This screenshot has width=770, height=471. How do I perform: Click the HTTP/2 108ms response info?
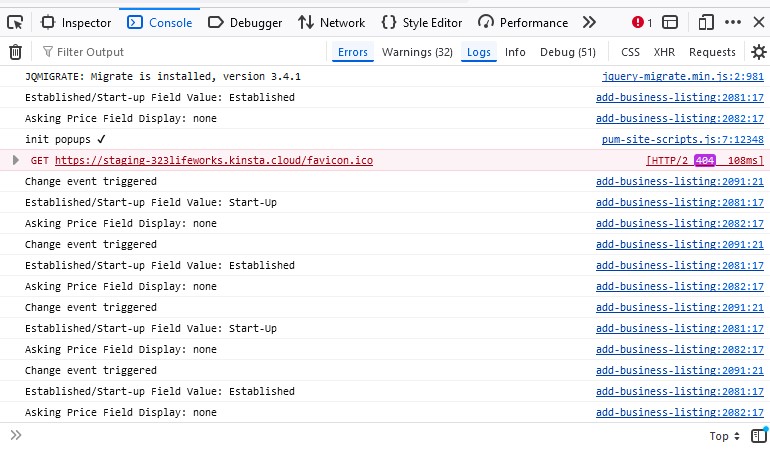click(705, 161)
